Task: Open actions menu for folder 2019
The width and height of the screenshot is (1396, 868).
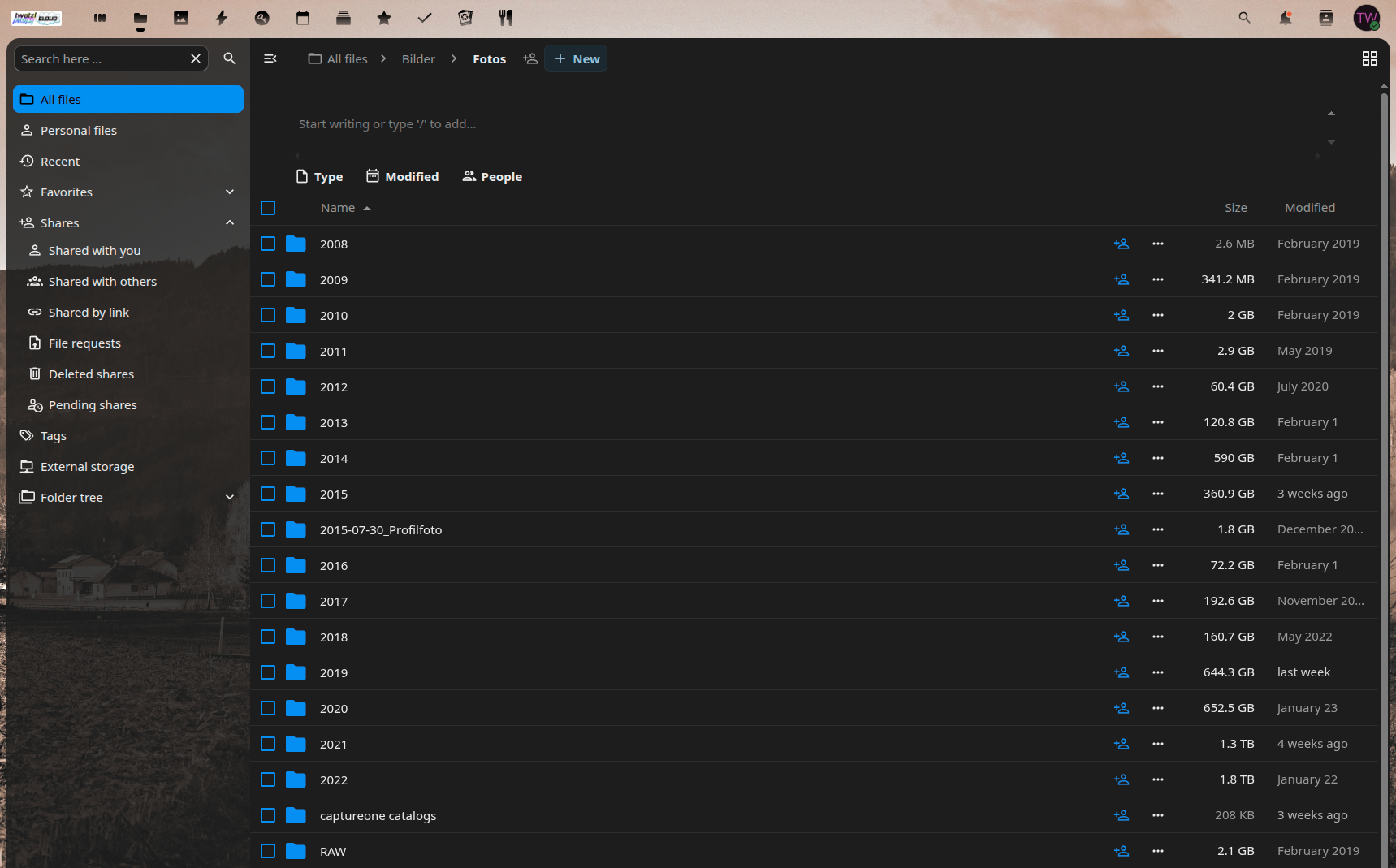Action: (1157, 672)
